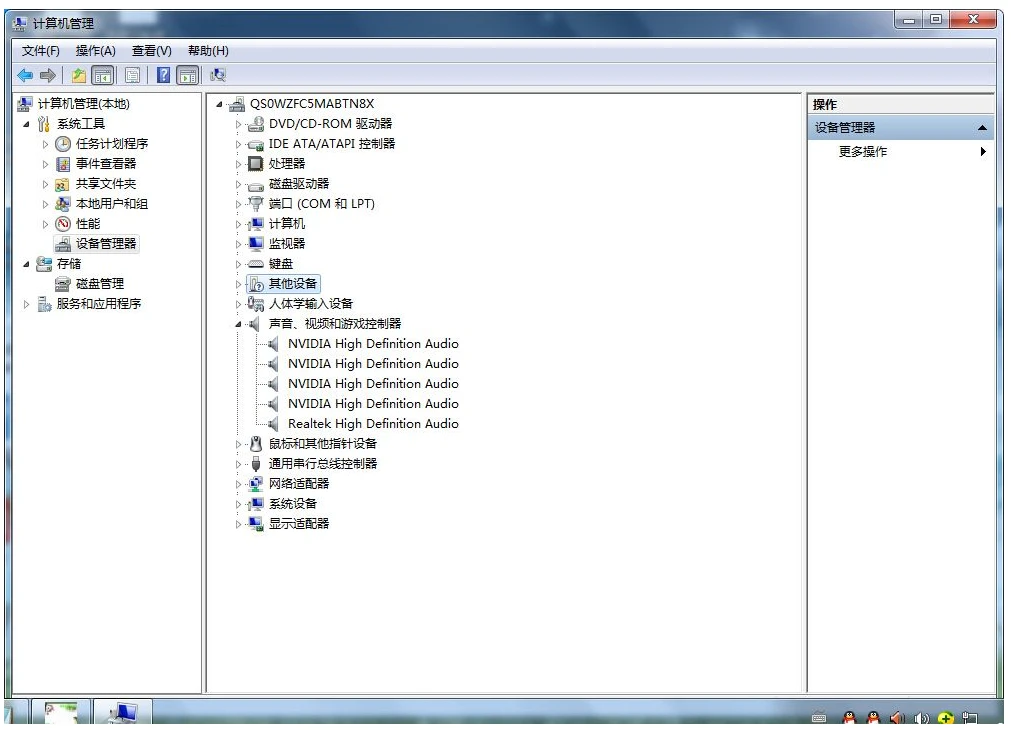This screenshot has width=1011, height=730.
Task: Click the Computer Management taskbar button
Action: [x=123, y=712]
